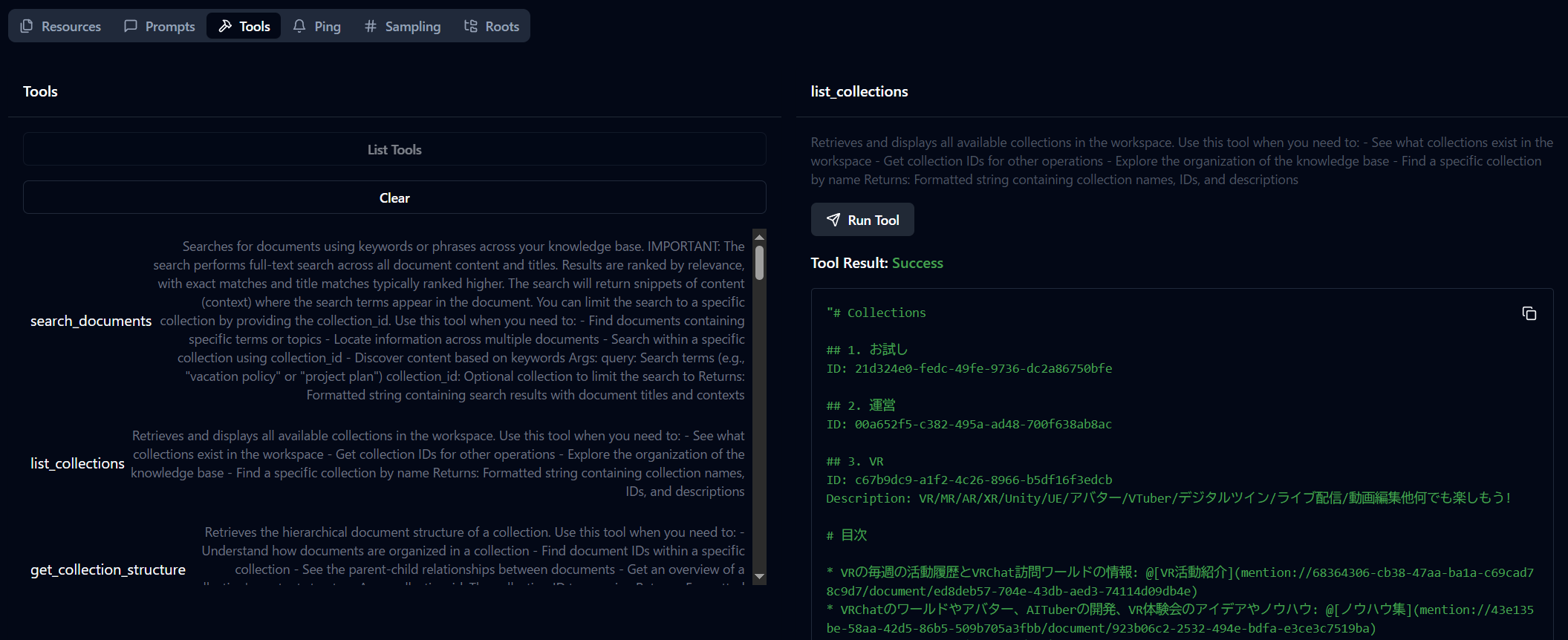Click the tools list scrollbar thumb
The width and height of the screenshot is (1568, 640).
pos(759,262)
